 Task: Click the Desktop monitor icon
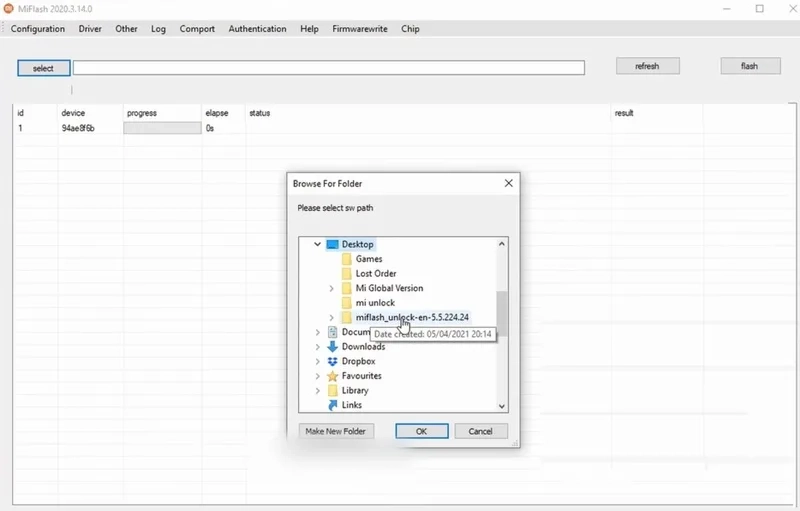[333, 244]
